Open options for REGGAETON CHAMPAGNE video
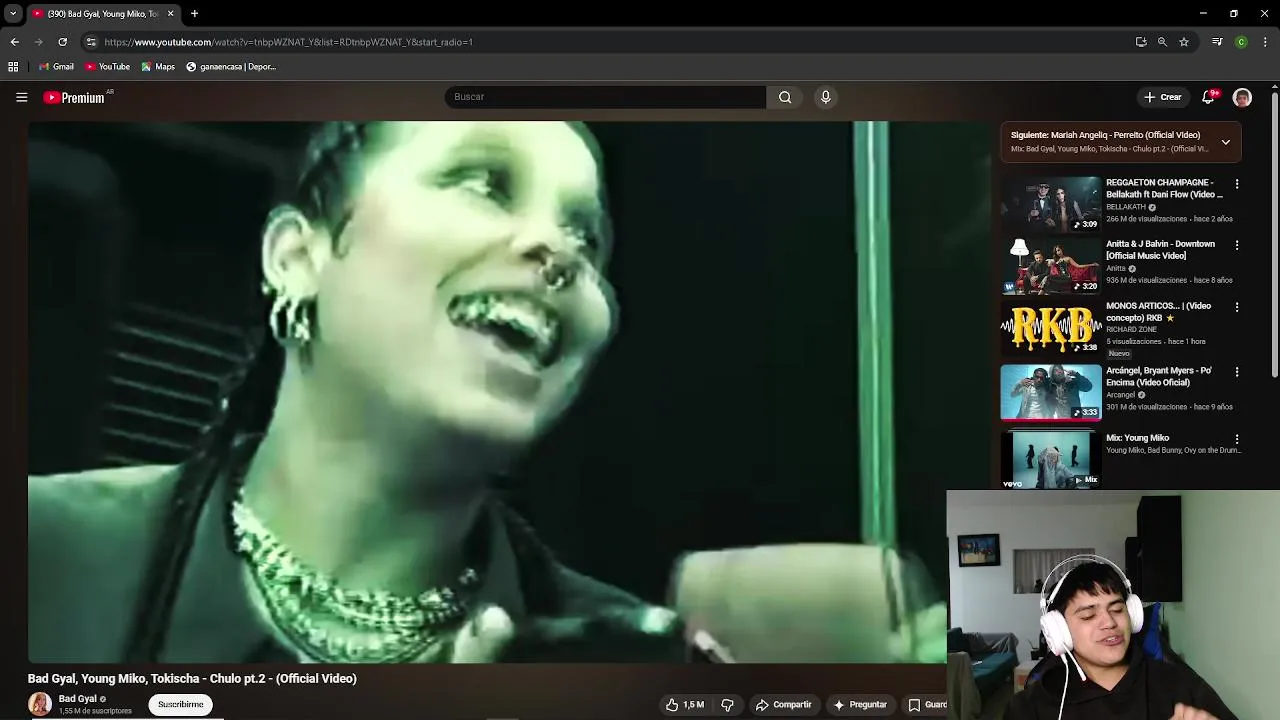 [x=1237, y=184]
